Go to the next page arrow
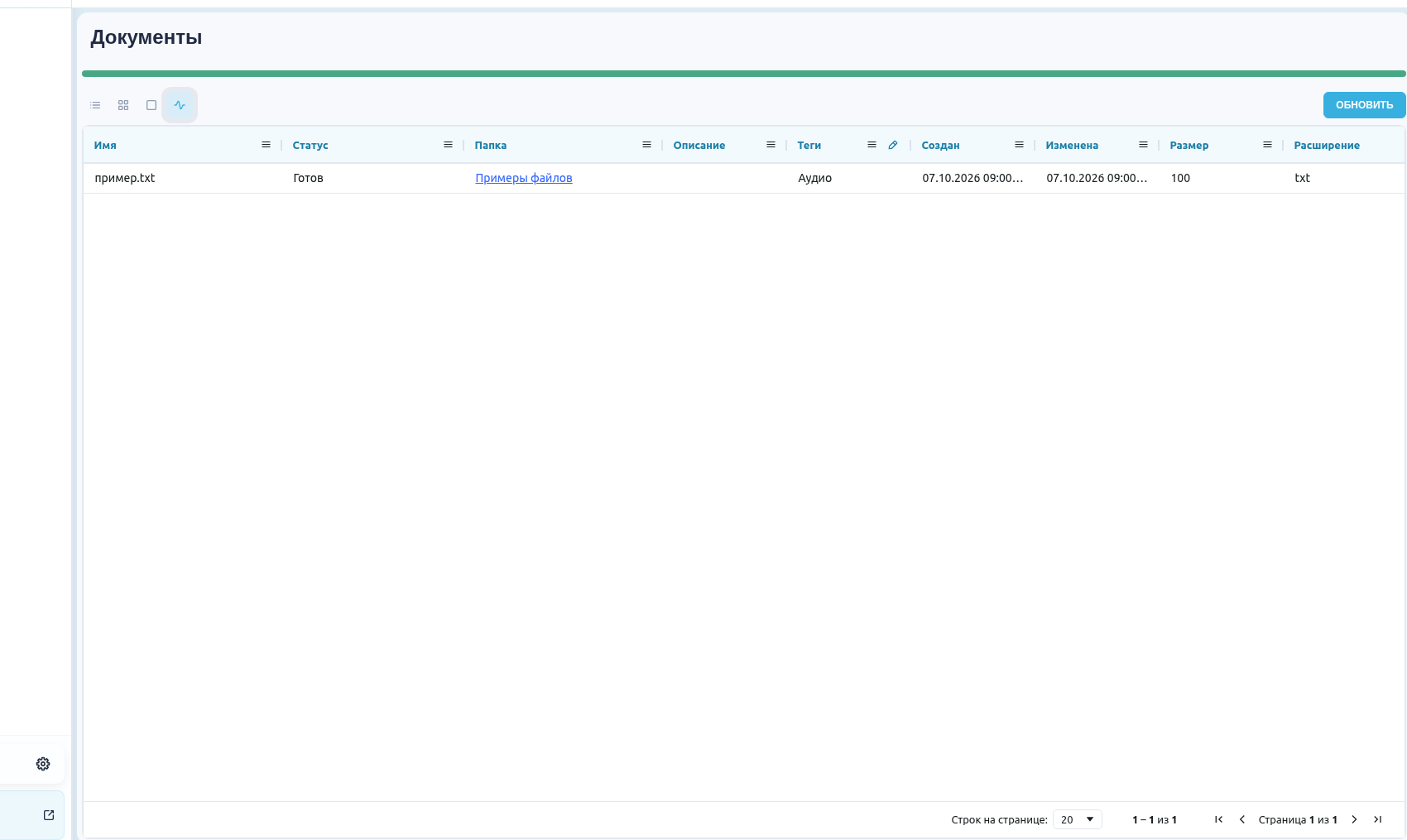The height and width of the screenshot is (840, 1407). [1354, 819]
